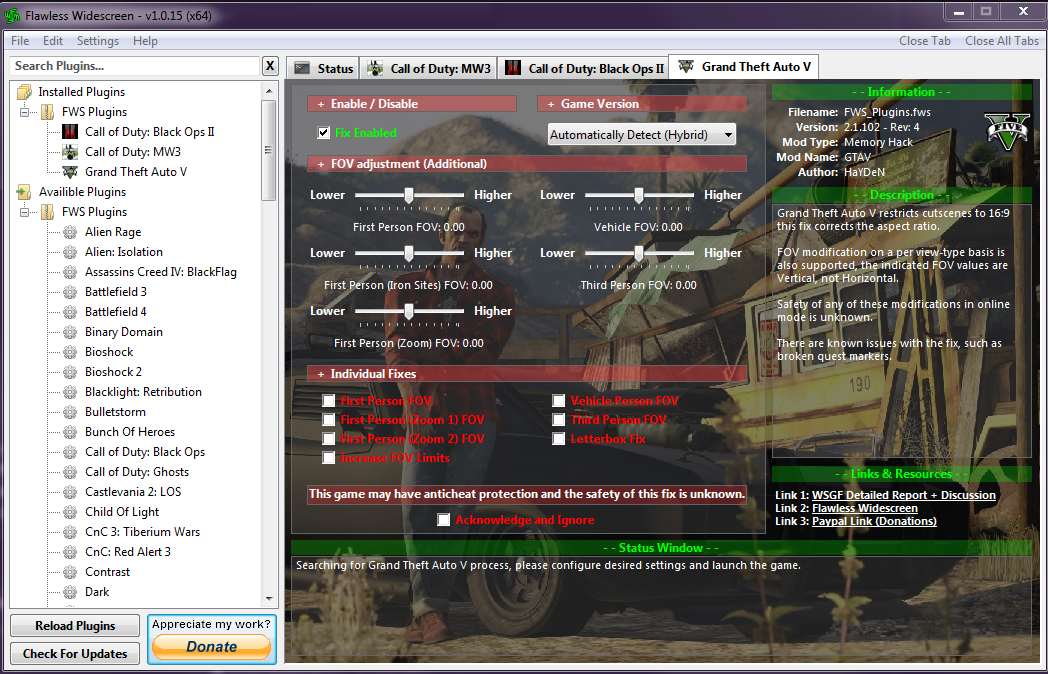Collapse the Game Version section header
Viewport: 1048px width, 674px height.
(x=642, y=104)
